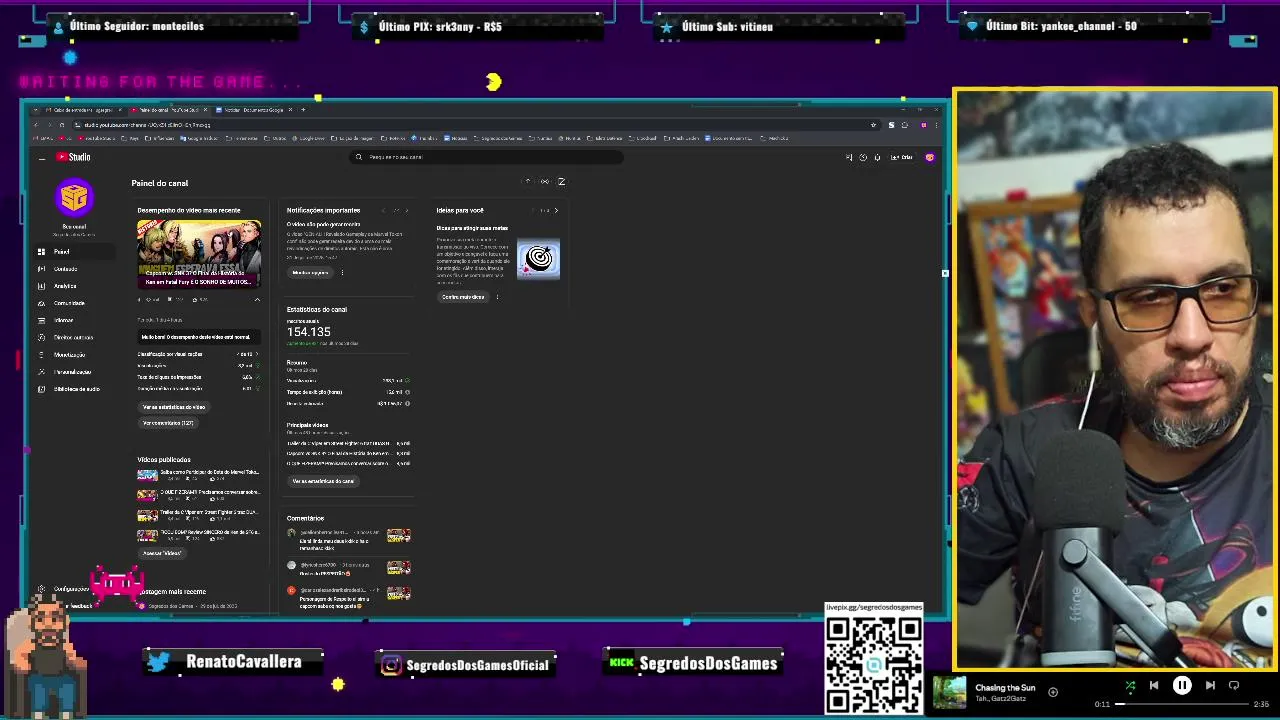This screenshot has width=1280, height=720.
Task: Click Ver as estatísticas do vídeo
Action: pos(174,407)
